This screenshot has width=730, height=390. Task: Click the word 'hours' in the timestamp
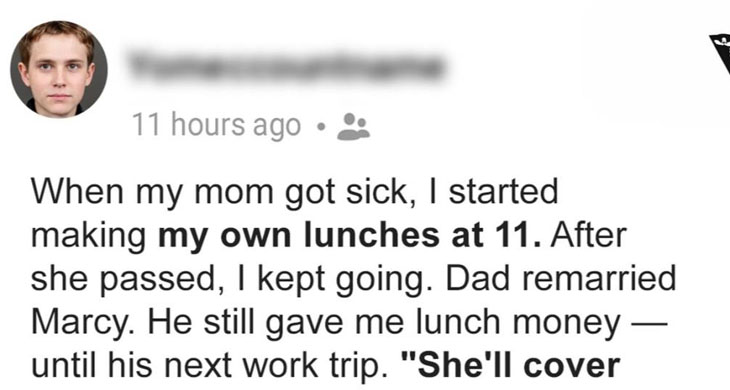[209, 125]
